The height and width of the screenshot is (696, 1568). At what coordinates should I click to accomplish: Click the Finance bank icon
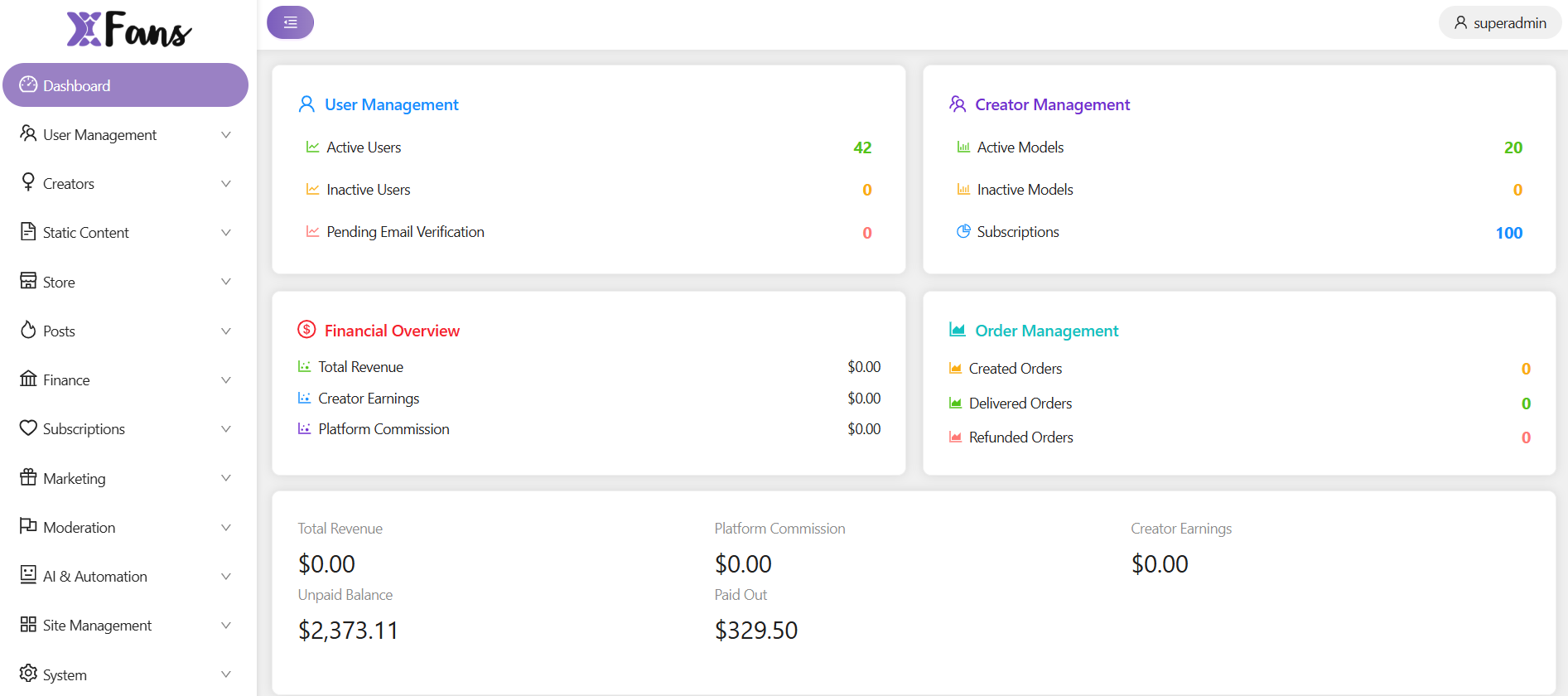click(x=28, y=379)
